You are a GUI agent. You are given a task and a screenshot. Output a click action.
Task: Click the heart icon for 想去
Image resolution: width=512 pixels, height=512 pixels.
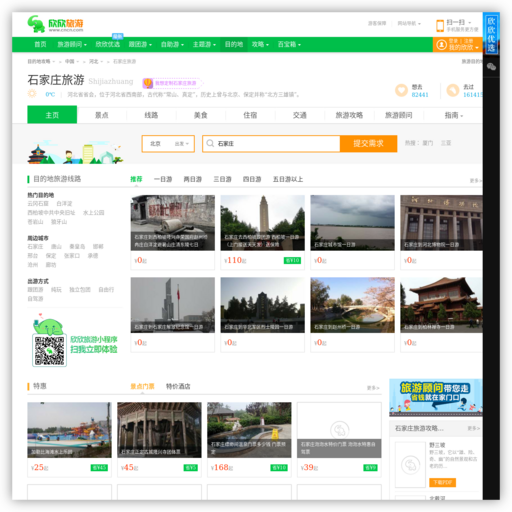coord(401,90)
